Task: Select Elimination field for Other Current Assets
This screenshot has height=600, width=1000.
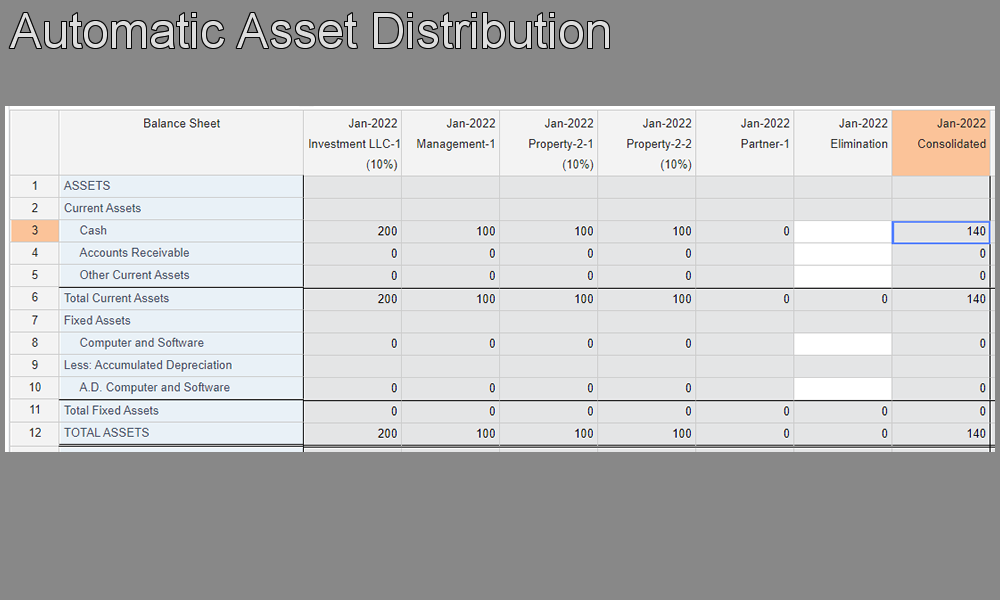Action: click(843, 276)
